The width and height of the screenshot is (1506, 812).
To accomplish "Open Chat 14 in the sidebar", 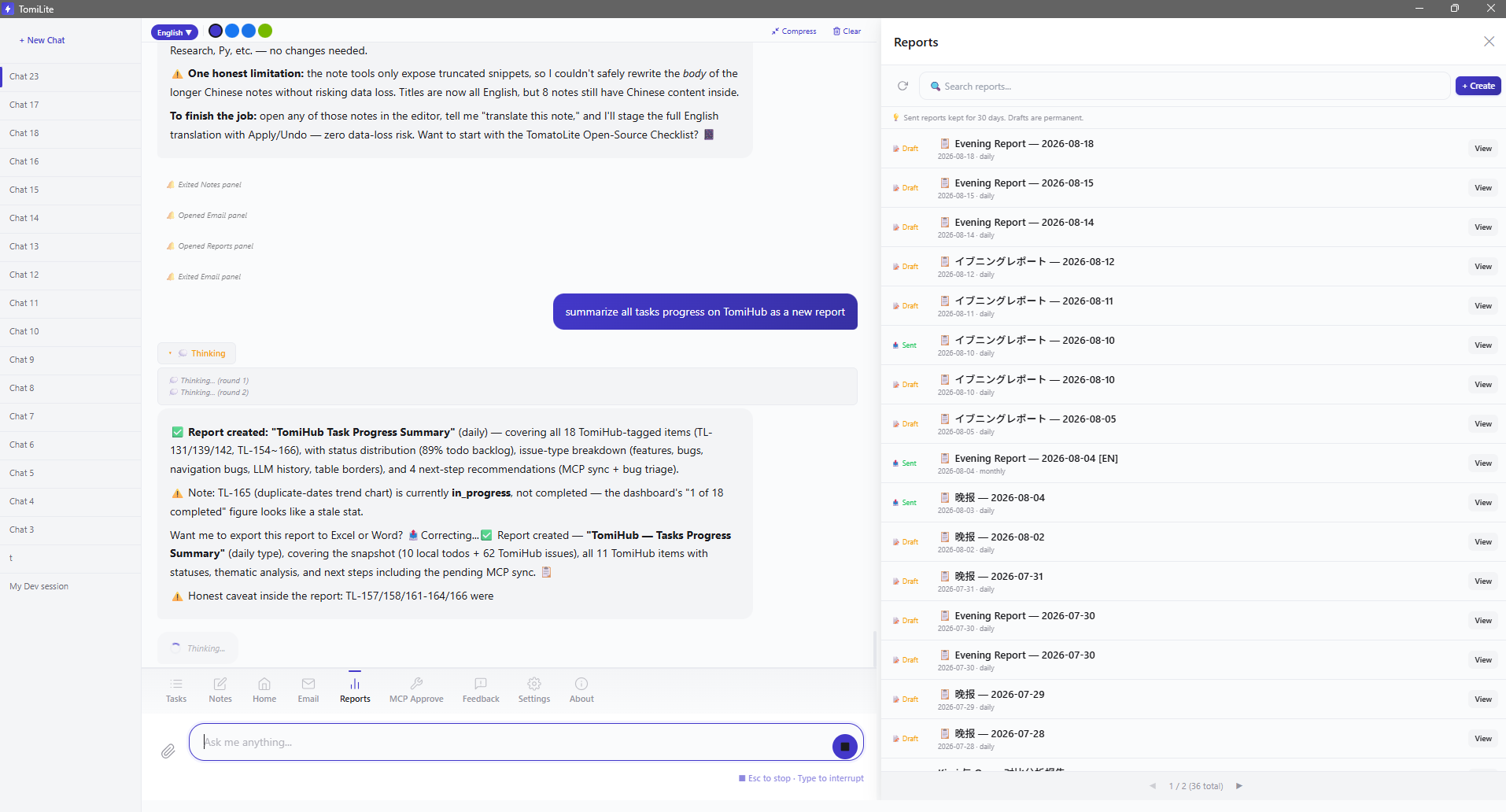I will [x=71, y=218].
